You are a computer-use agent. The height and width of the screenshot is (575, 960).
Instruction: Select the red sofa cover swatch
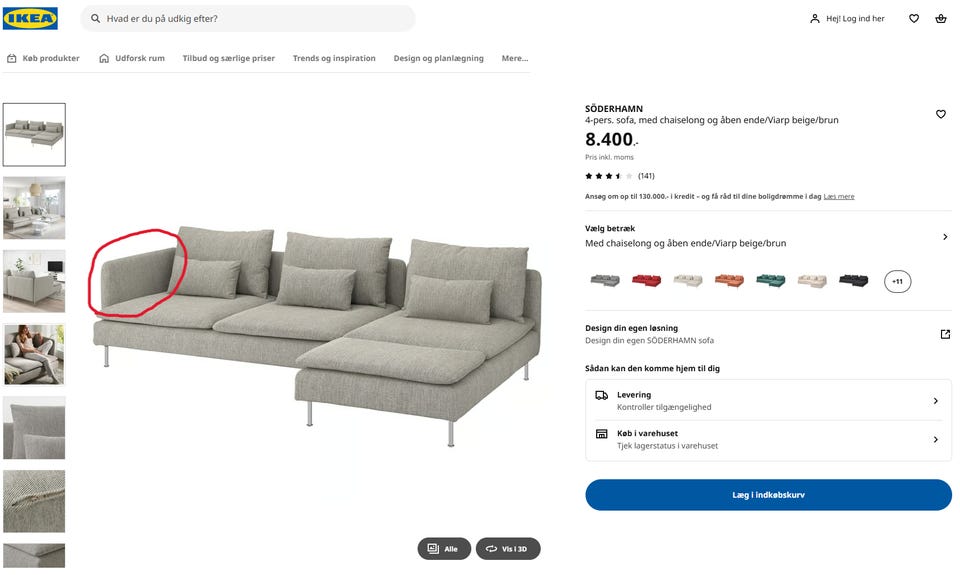click(646, 281)
